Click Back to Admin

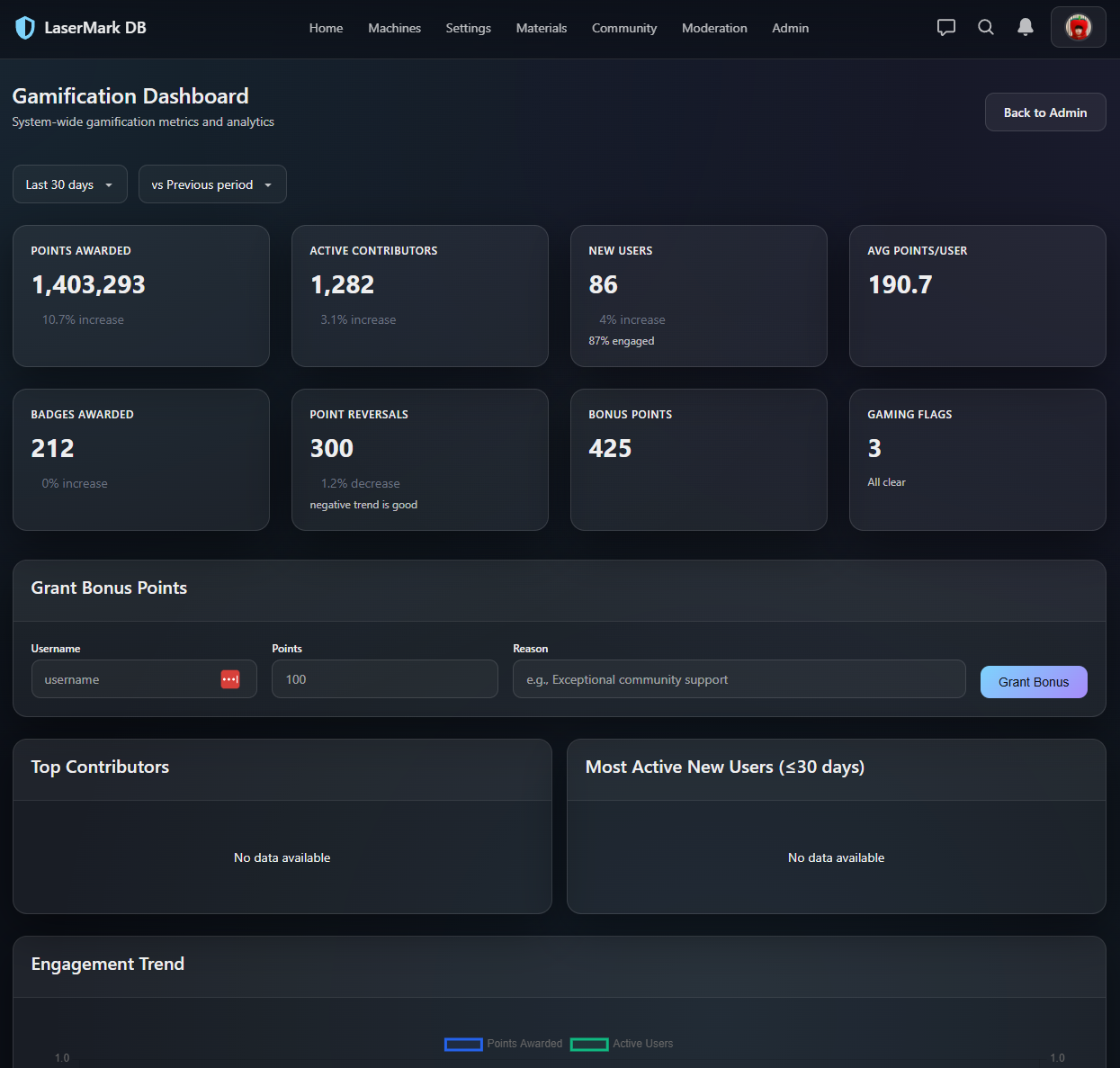coord(1044,112)
